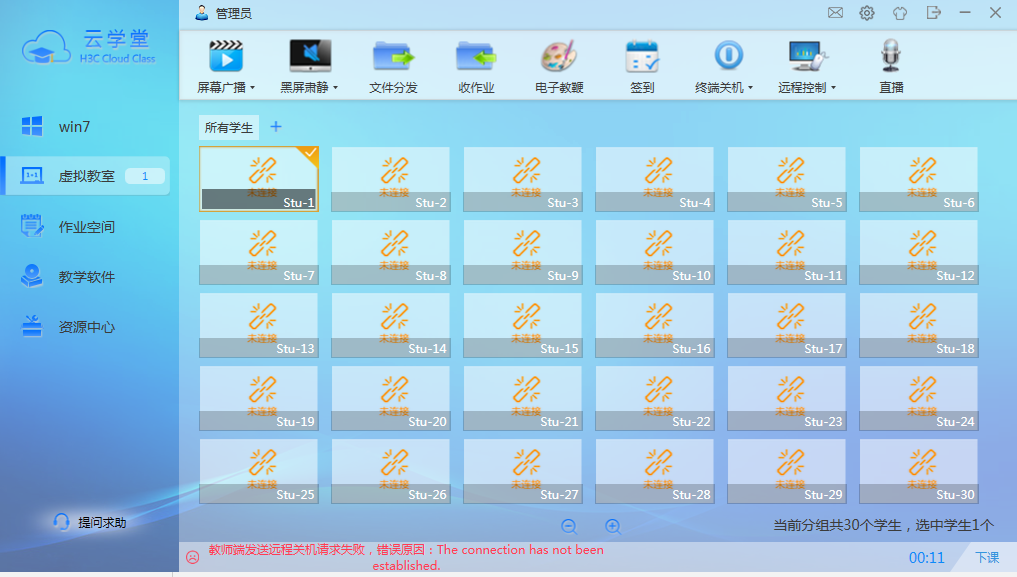Viewport: 1017px width, 577px height.
Task: Open settings gear in title bar
Action: point(867,13)
